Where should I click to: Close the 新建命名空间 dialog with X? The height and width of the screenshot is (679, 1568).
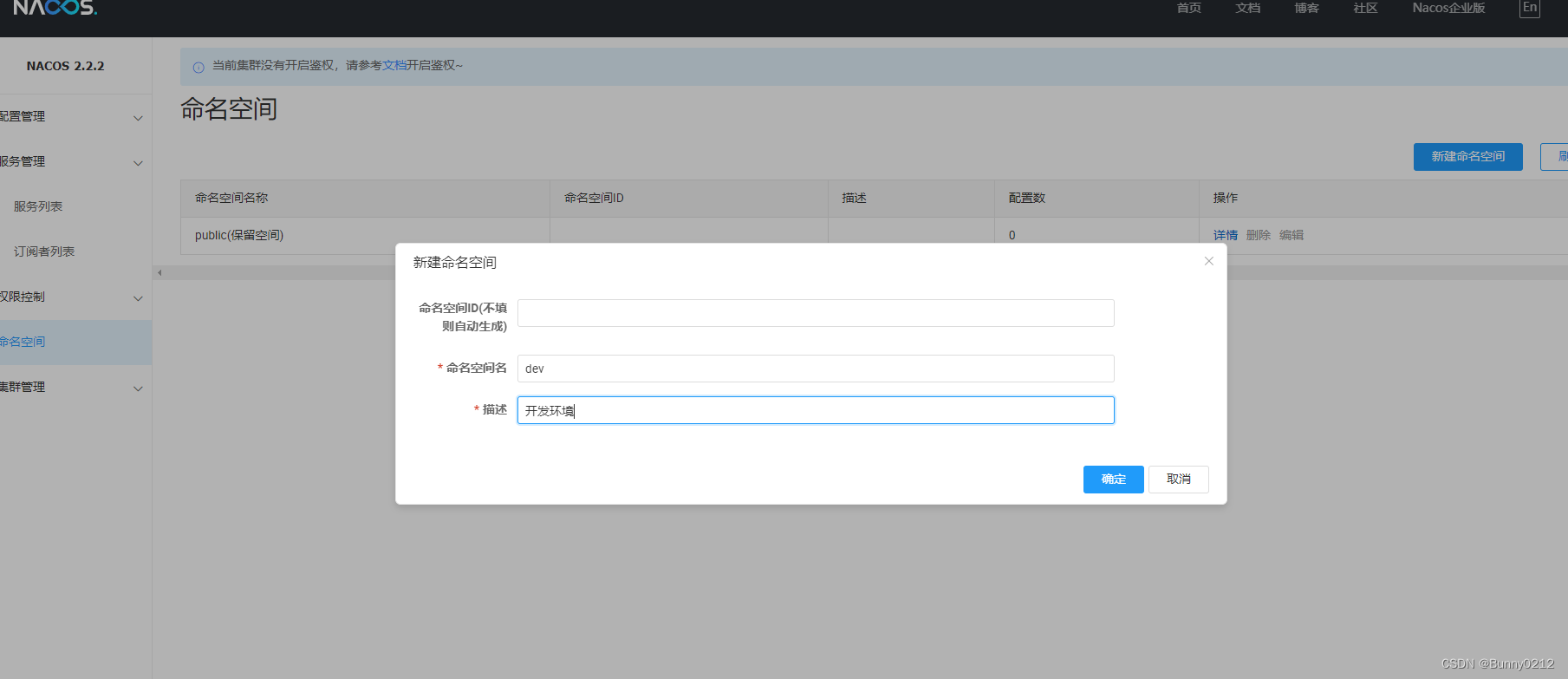1208,261
